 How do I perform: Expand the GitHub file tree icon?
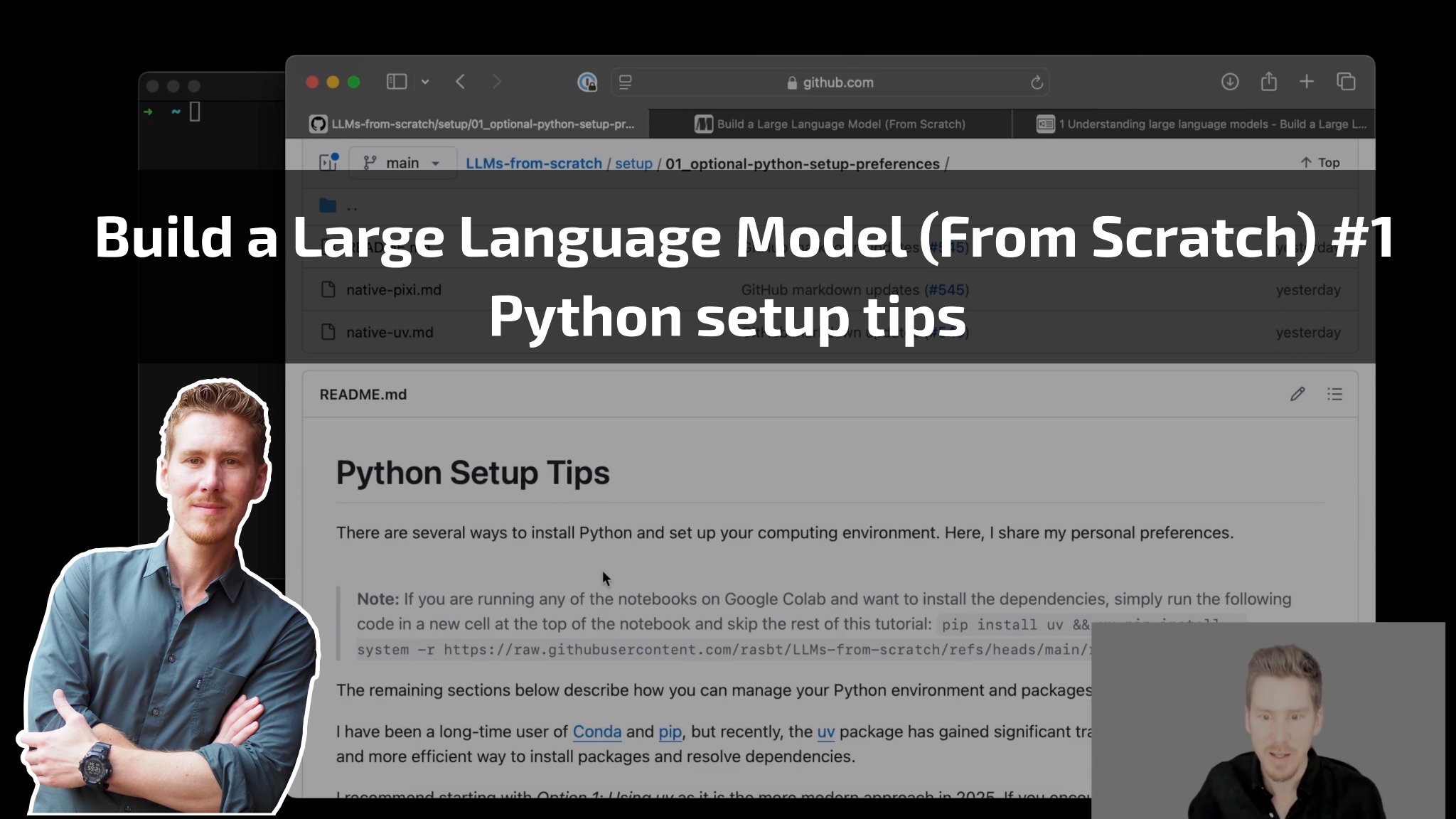tap(328, 162)
